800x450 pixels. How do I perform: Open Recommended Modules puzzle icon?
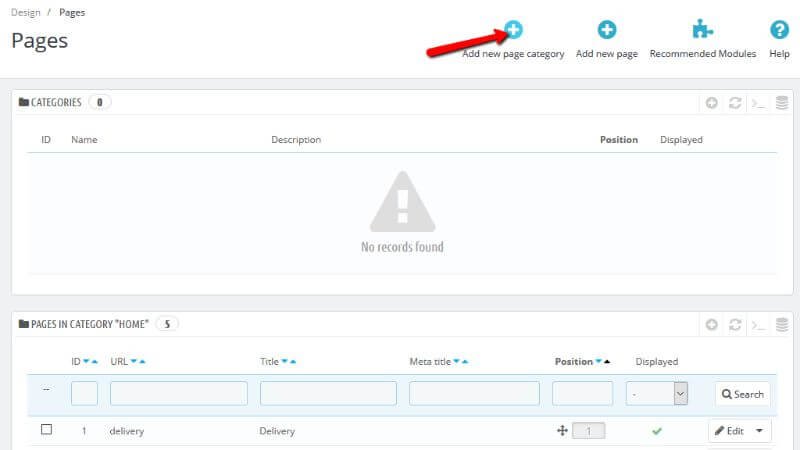click(703, 29)
